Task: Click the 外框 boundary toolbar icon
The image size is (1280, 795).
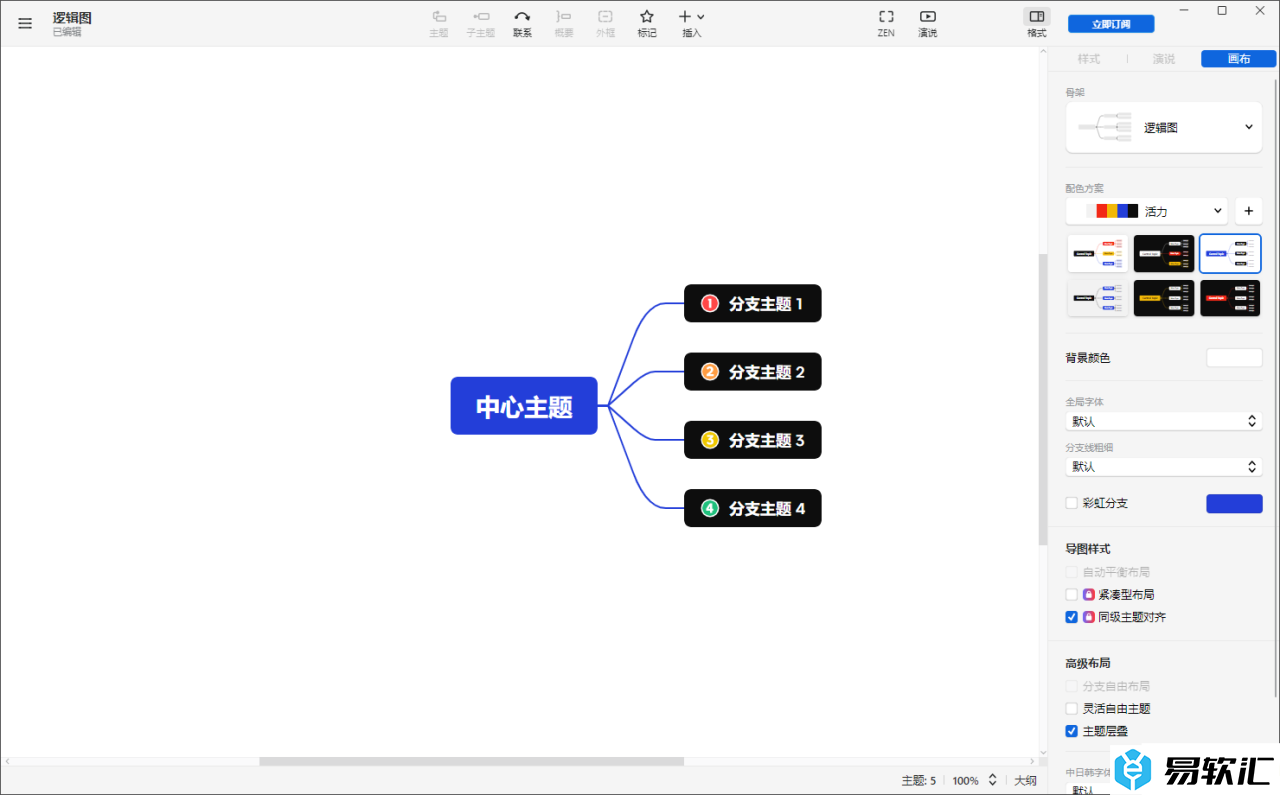Action: pyautogui.click(x=606, y=23)
